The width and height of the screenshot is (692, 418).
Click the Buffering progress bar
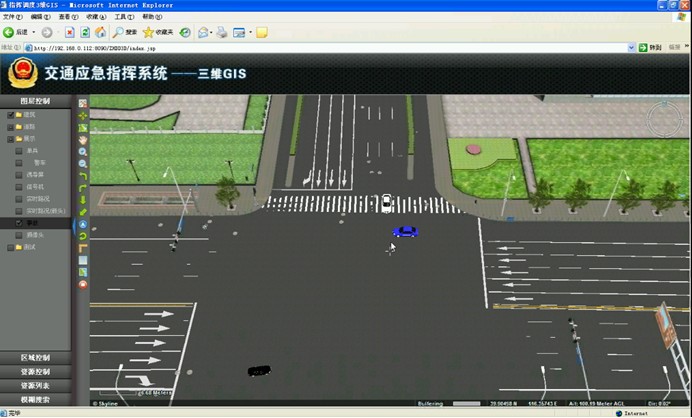click(466, 403)
